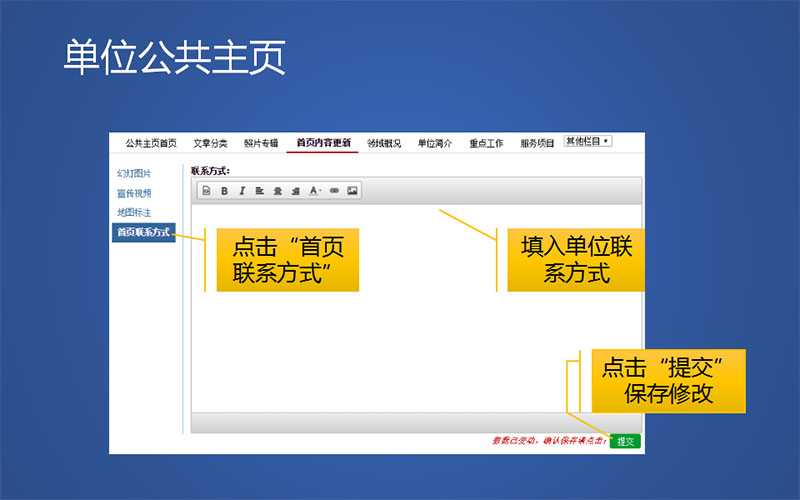800x500 pixels.
Task: Select 首页联系方式 in the sidebar
Action: pos(143,233)
